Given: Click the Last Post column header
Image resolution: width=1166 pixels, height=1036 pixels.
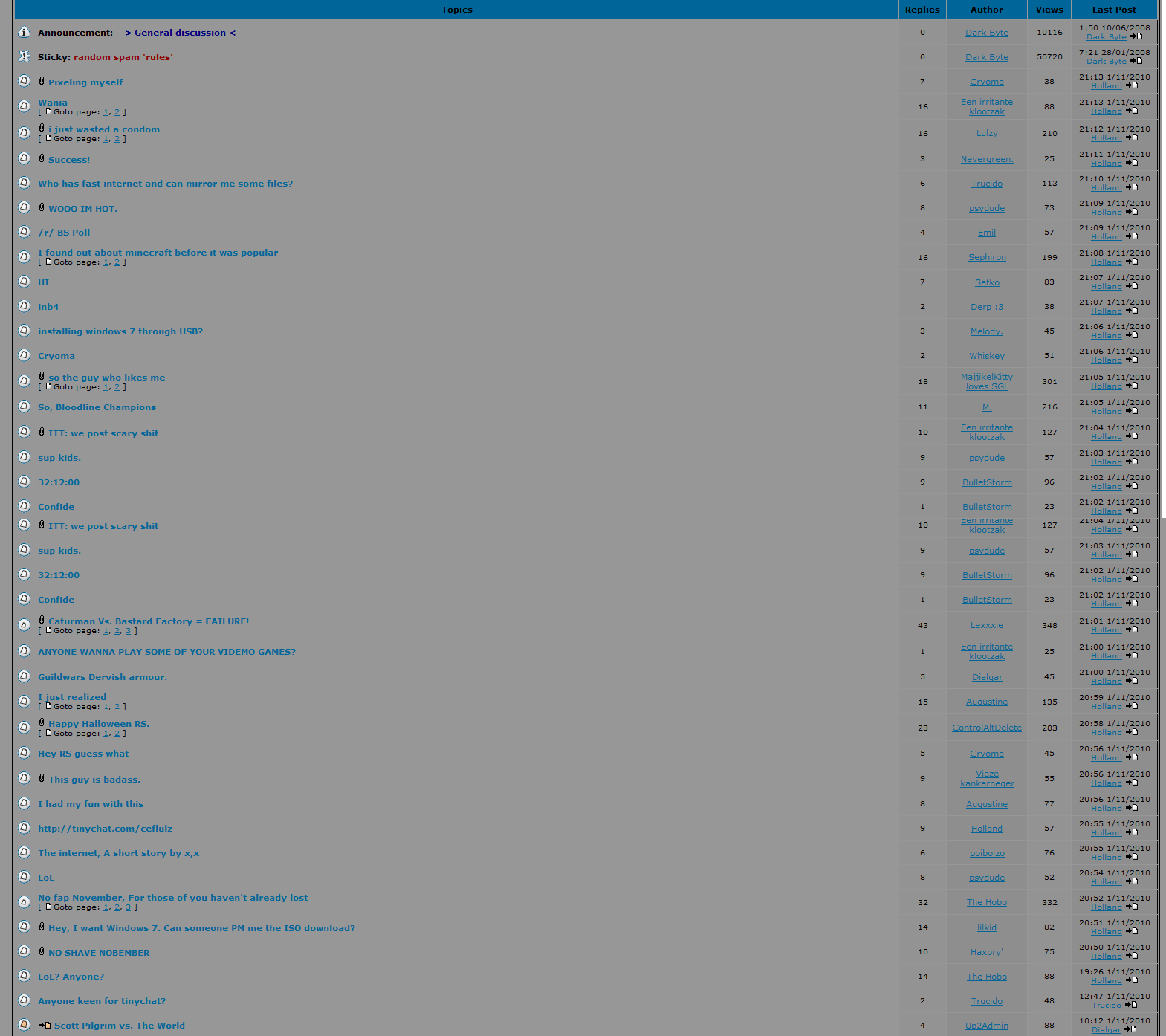Looking at the screenshot, I should coord(1114,10).
